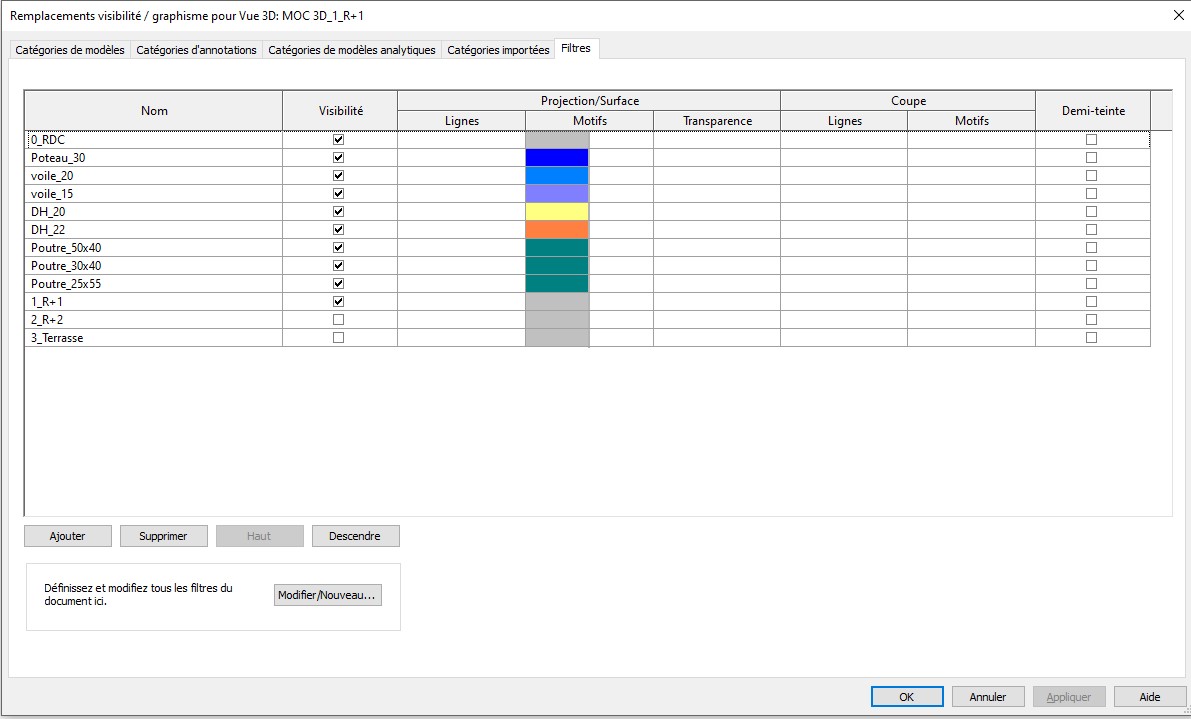Click the Coupe Motifs cell for Poutre_30x40
Screen dimensions: 1191x719
pos(971,266)
